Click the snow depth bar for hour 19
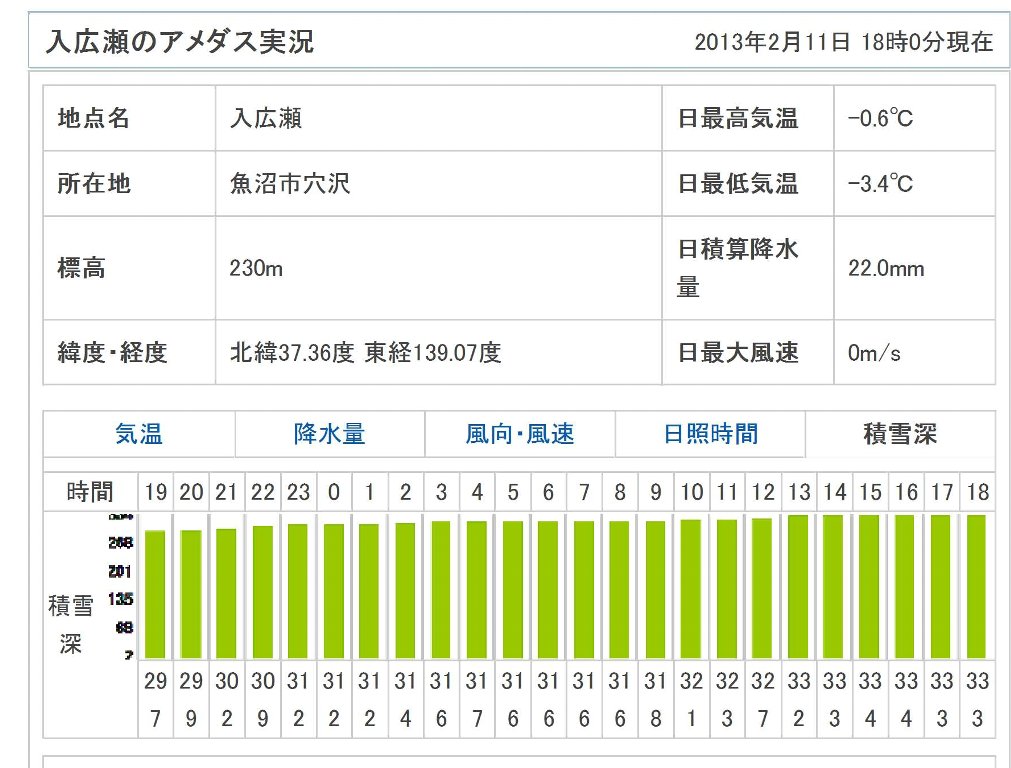The height and width of the screenshot is (768, 1011). pos(155,594)
